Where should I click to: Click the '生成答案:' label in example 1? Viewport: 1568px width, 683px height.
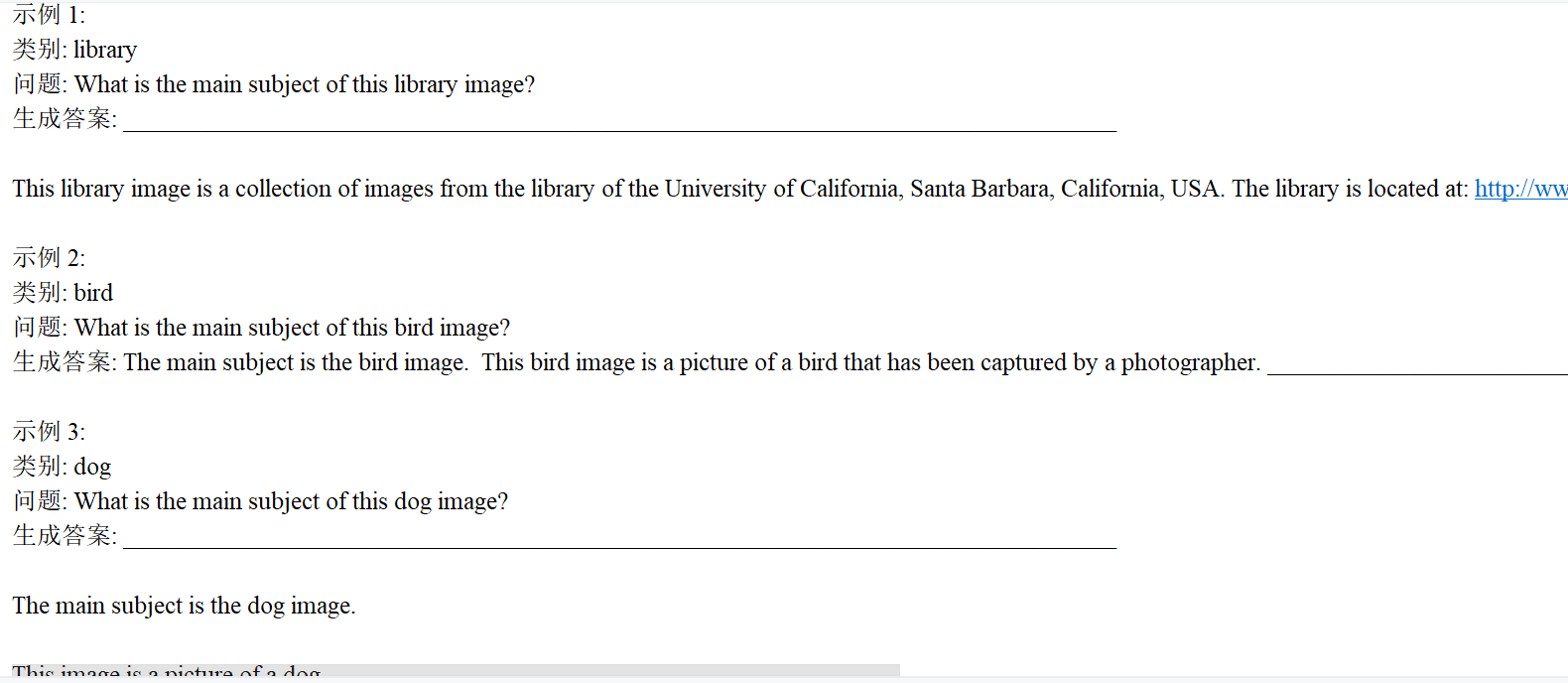(65, 119)
